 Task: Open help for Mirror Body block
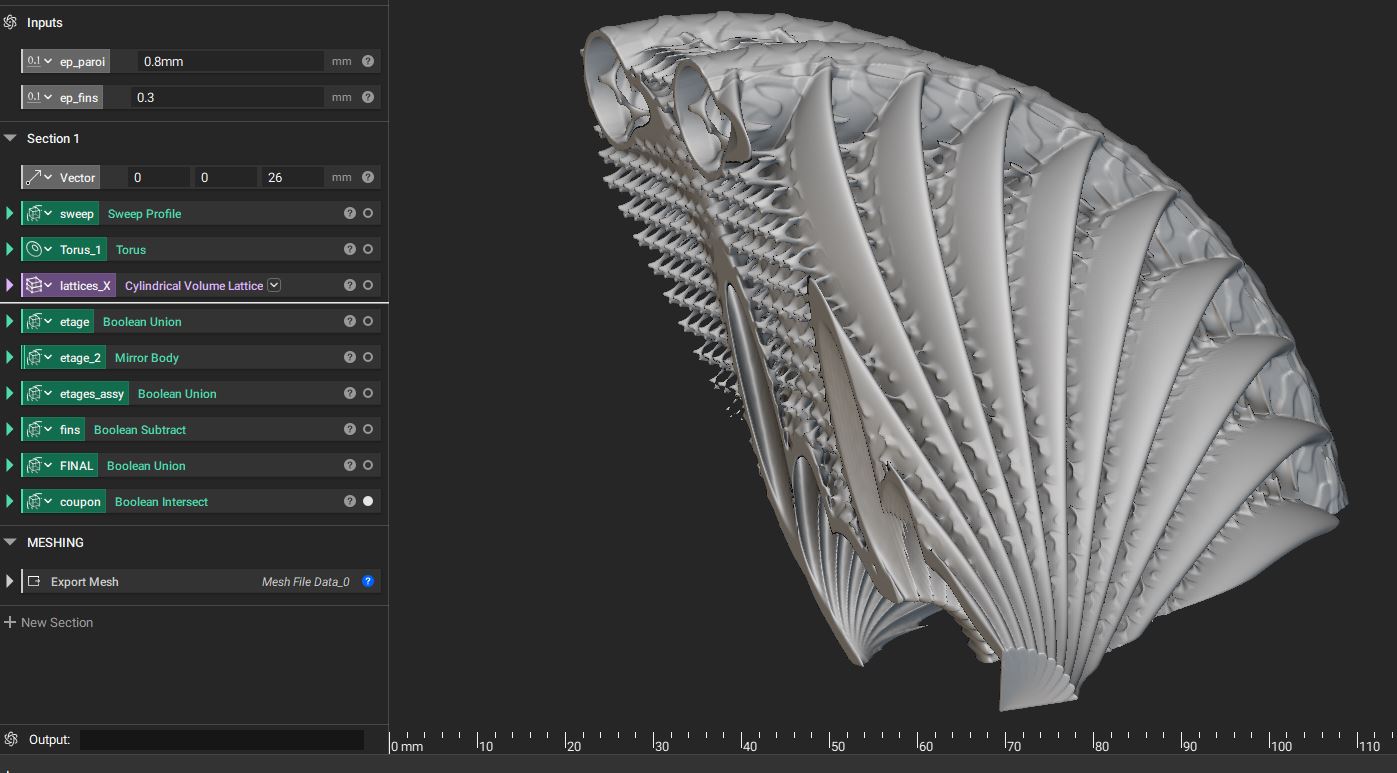click(x=350, y=357)
